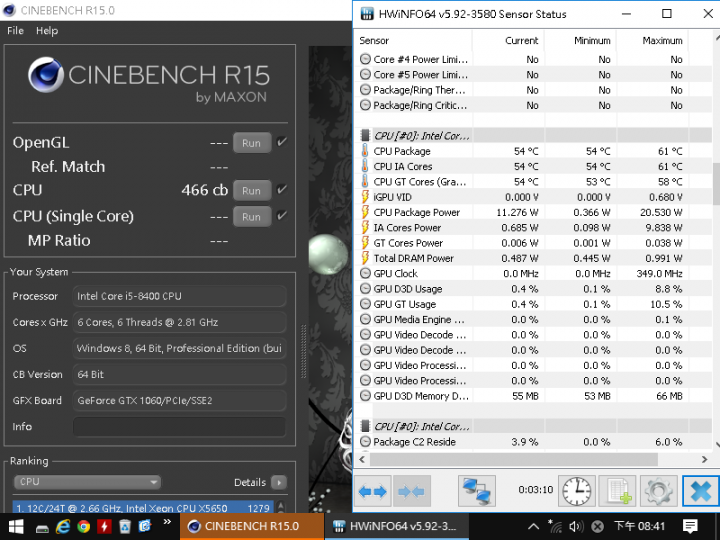
Task: Open the Action Center notification icon
Action: coord(690,526)
